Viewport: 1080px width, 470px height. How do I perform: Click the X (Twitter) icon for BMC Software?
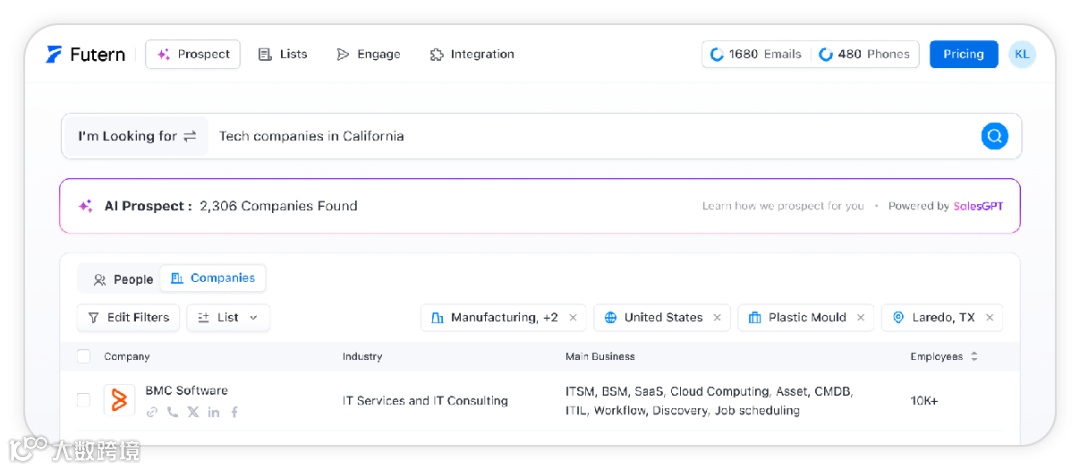pos(193,412)
